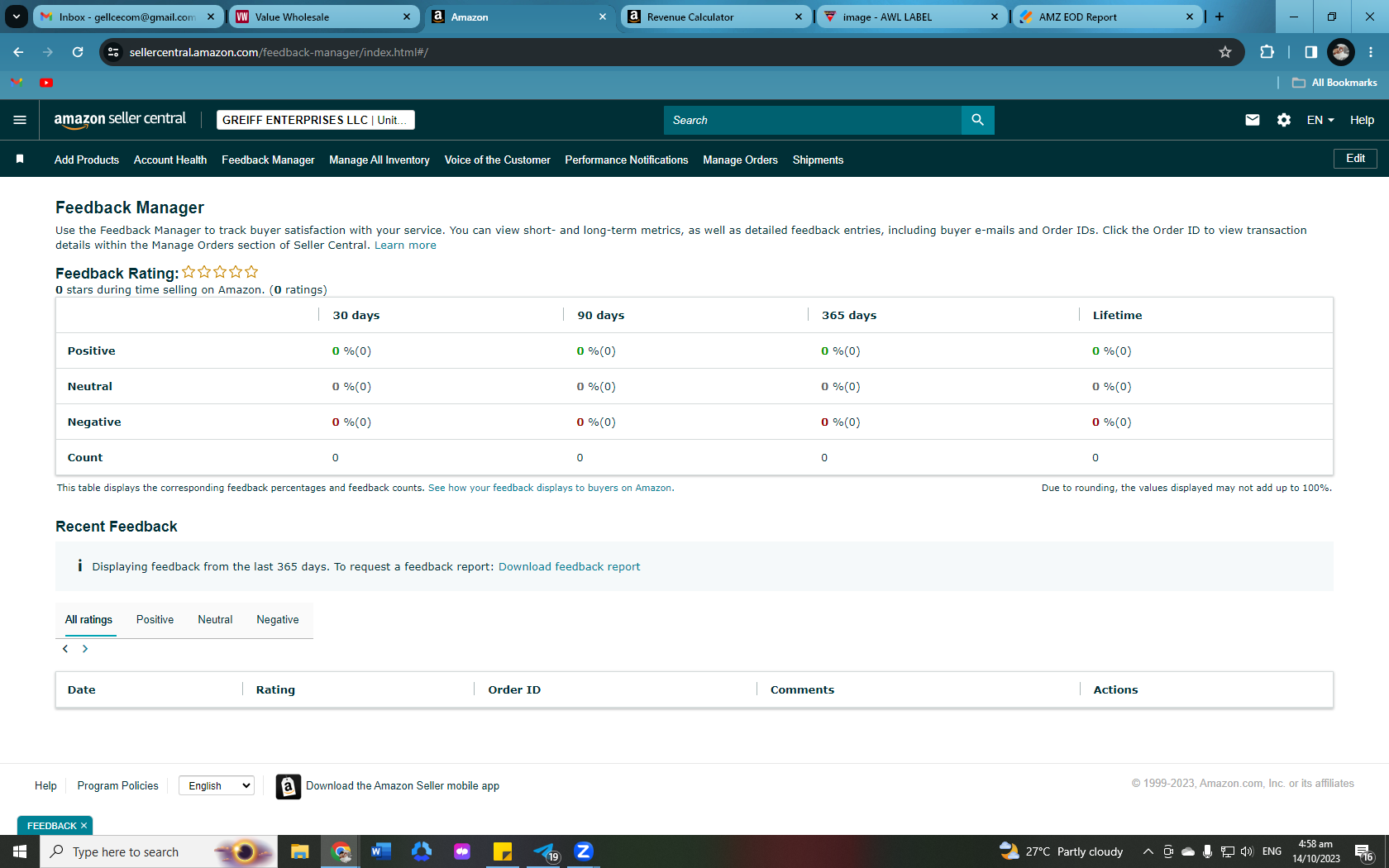Open Telegram from the taskbar
This screenshot has height=868, width=1389.
click(545, 851)
